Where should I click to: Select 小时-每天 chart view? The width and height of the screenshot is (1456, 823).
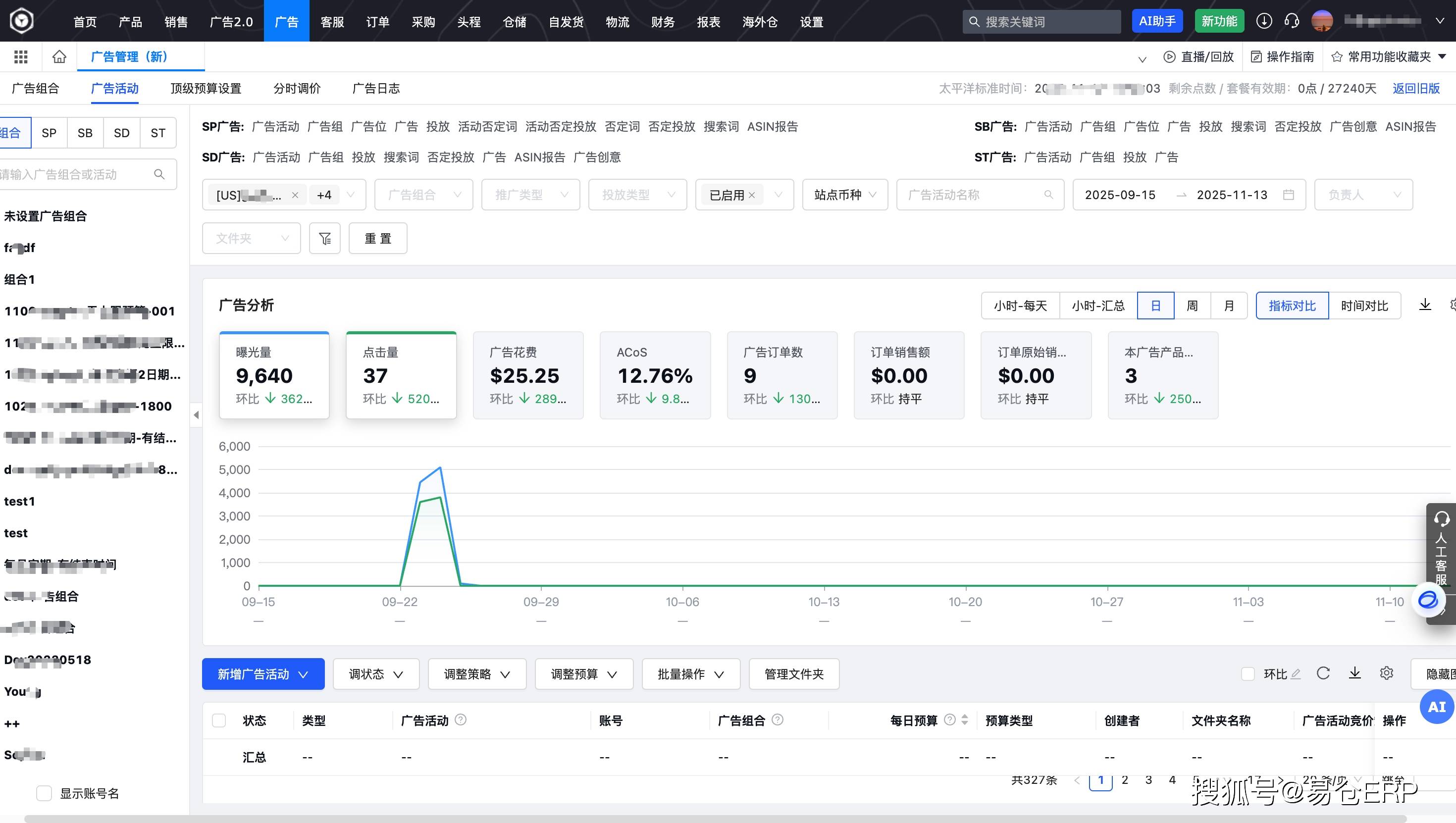(1020, 306)
